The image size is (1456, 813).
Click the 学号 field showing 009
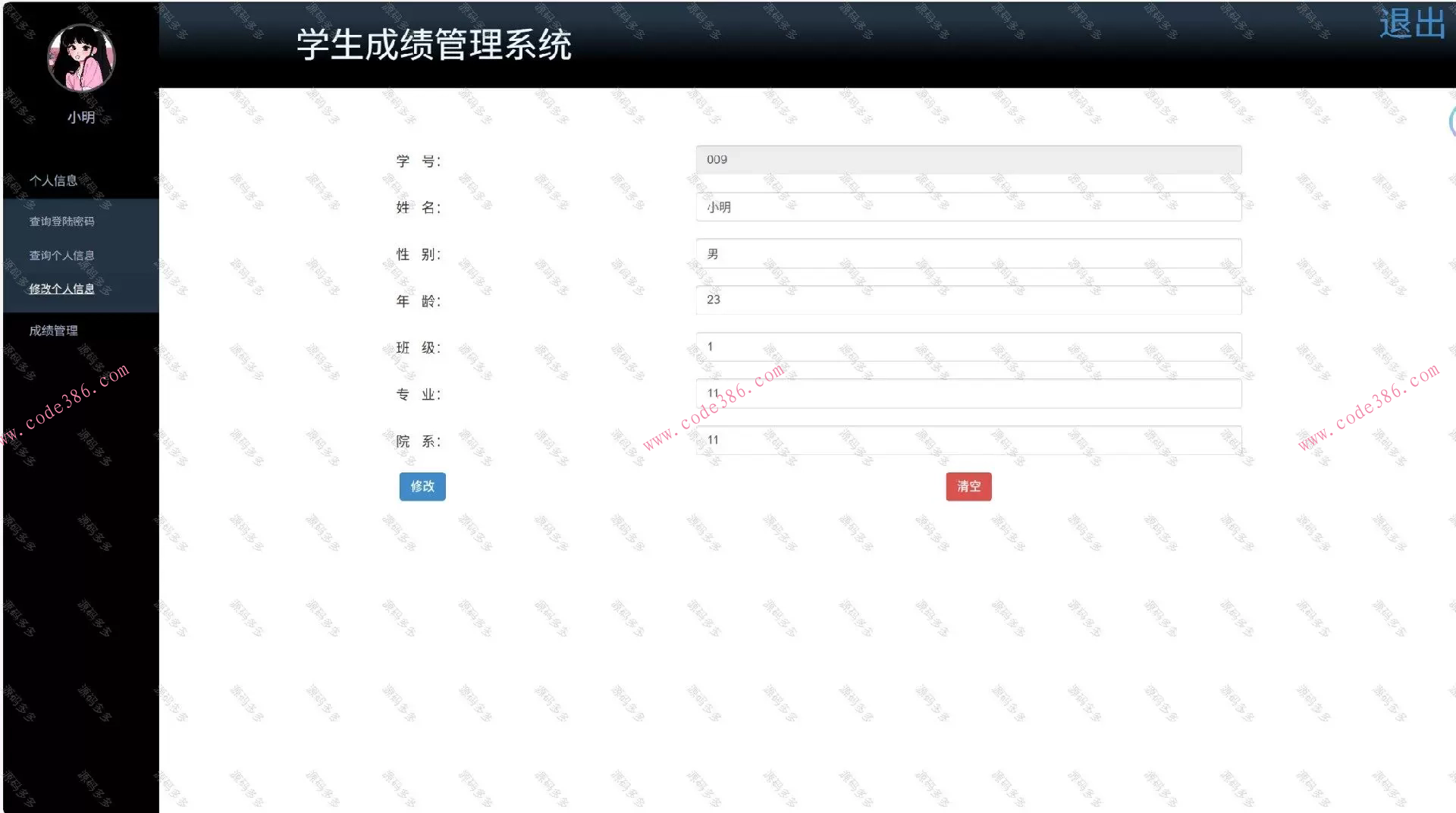pyautogui.click(x=968, y=159)
